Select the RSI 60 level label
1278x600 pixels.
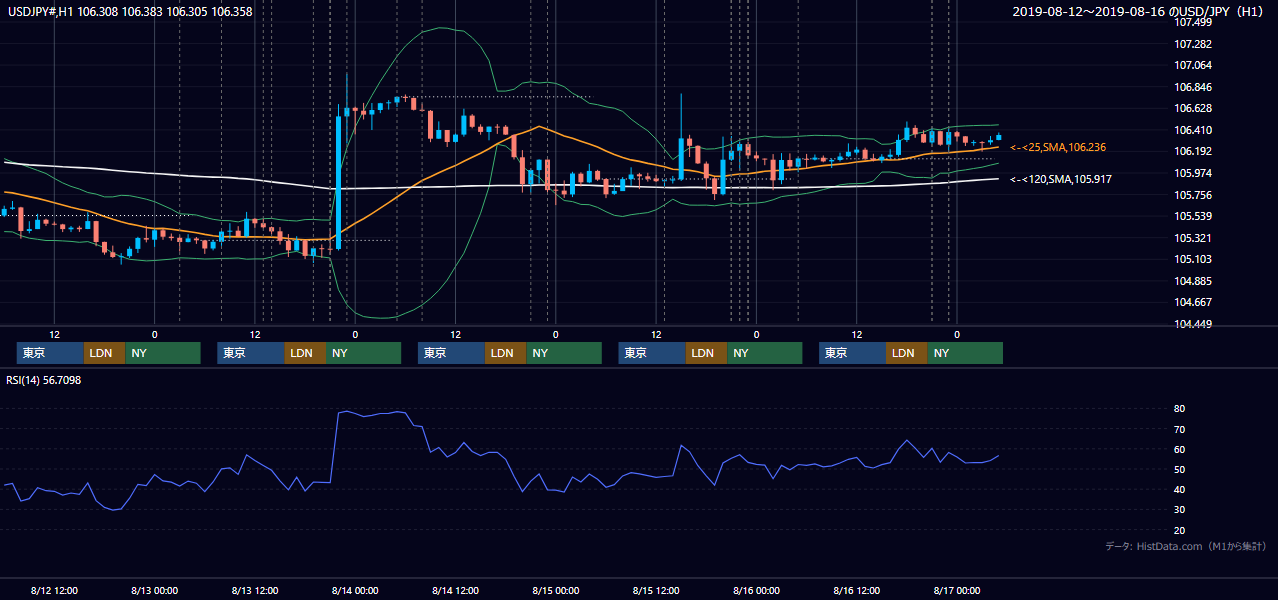[x=1180, y=449]
